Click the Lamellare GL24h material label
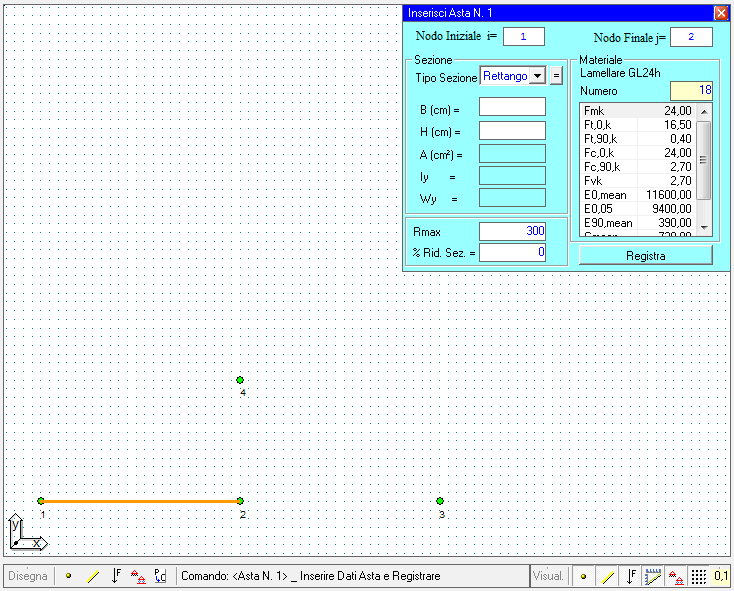 click(x=620, y=73)
